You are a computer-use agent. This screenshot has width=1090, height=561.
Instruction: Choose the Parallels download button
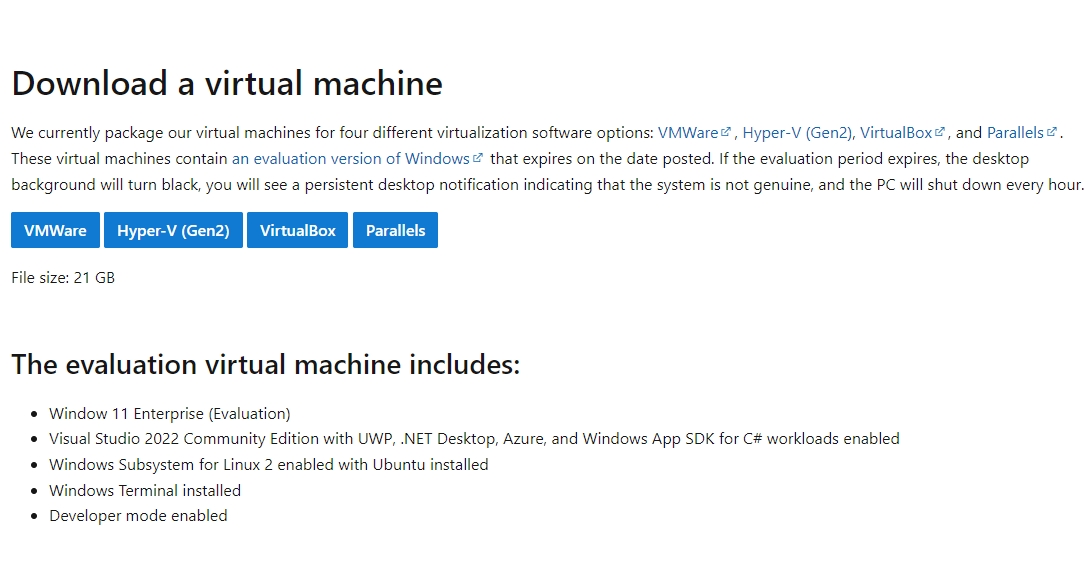click(x=396, y=230)
